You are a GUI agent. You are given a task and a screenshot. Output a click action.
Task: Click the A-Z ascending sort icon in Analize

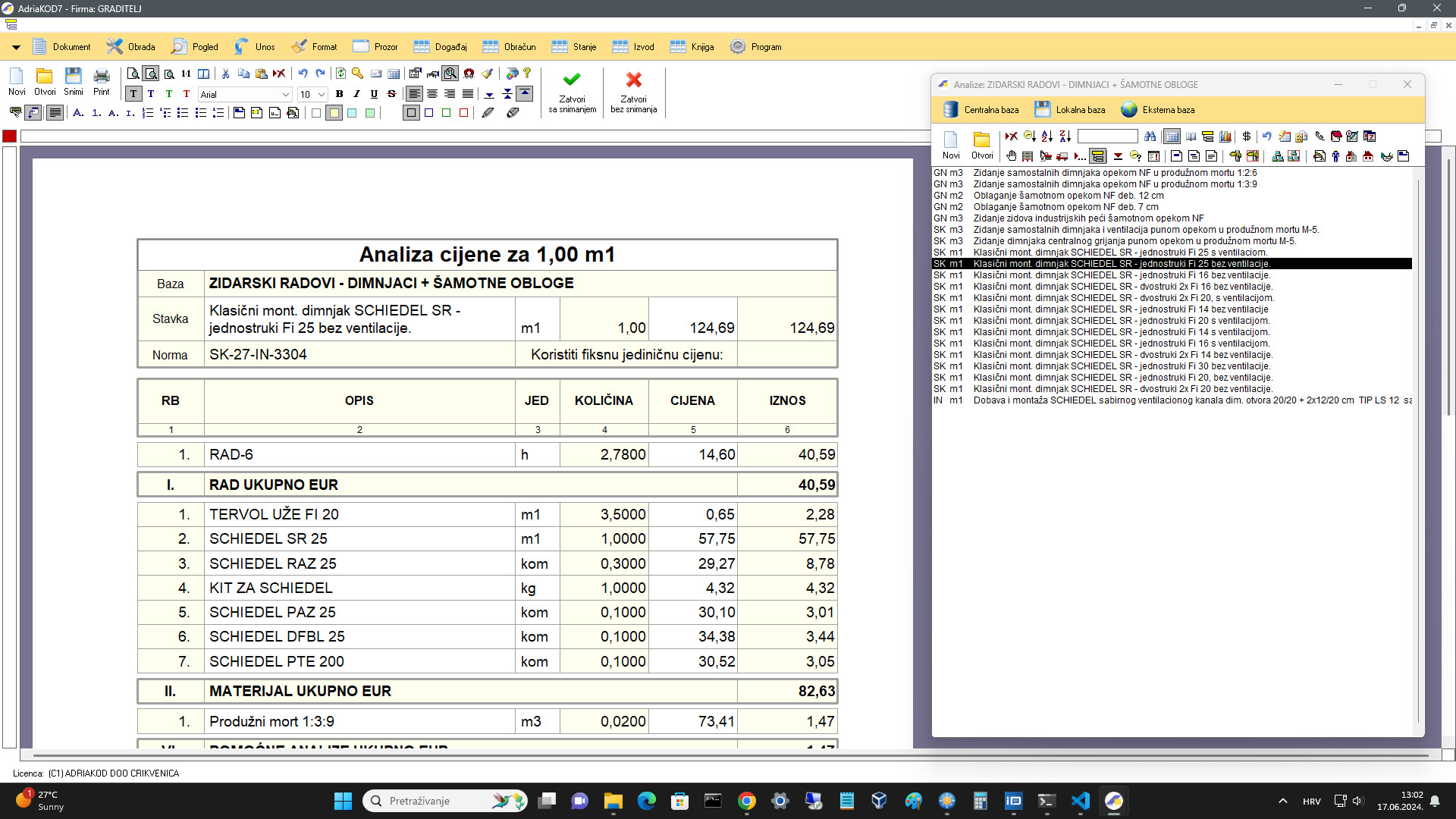pos(1047,136)
